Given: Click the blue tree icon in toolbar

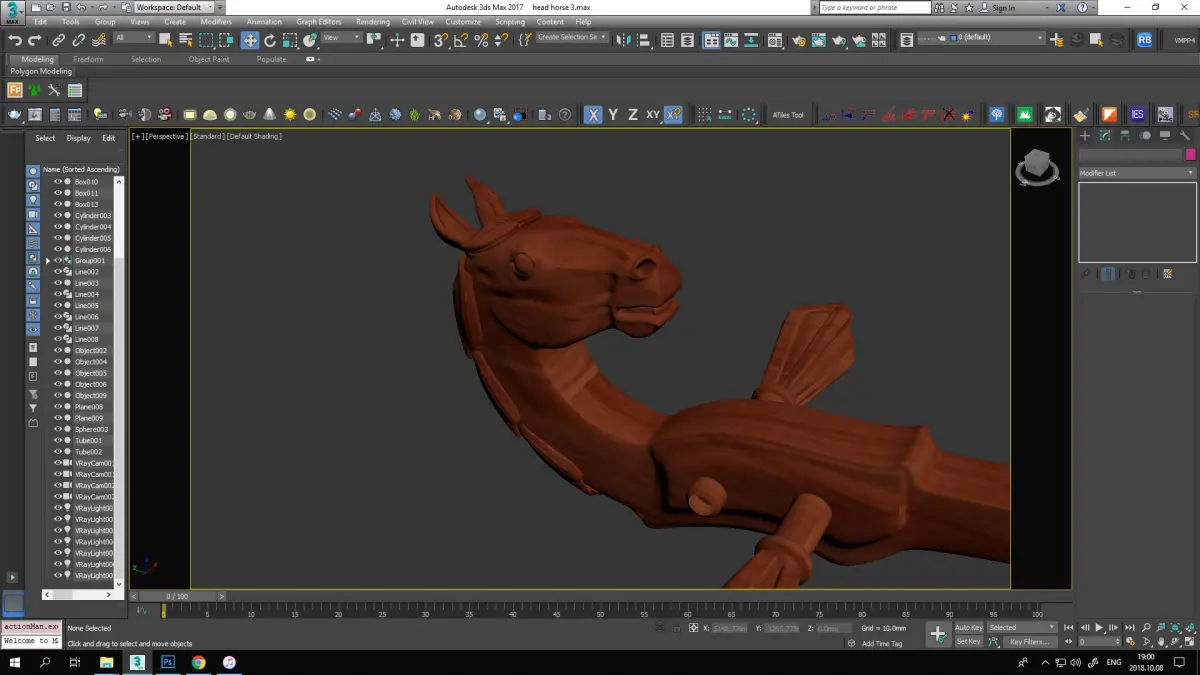Looking at the screenshot, I should [997, 115].
